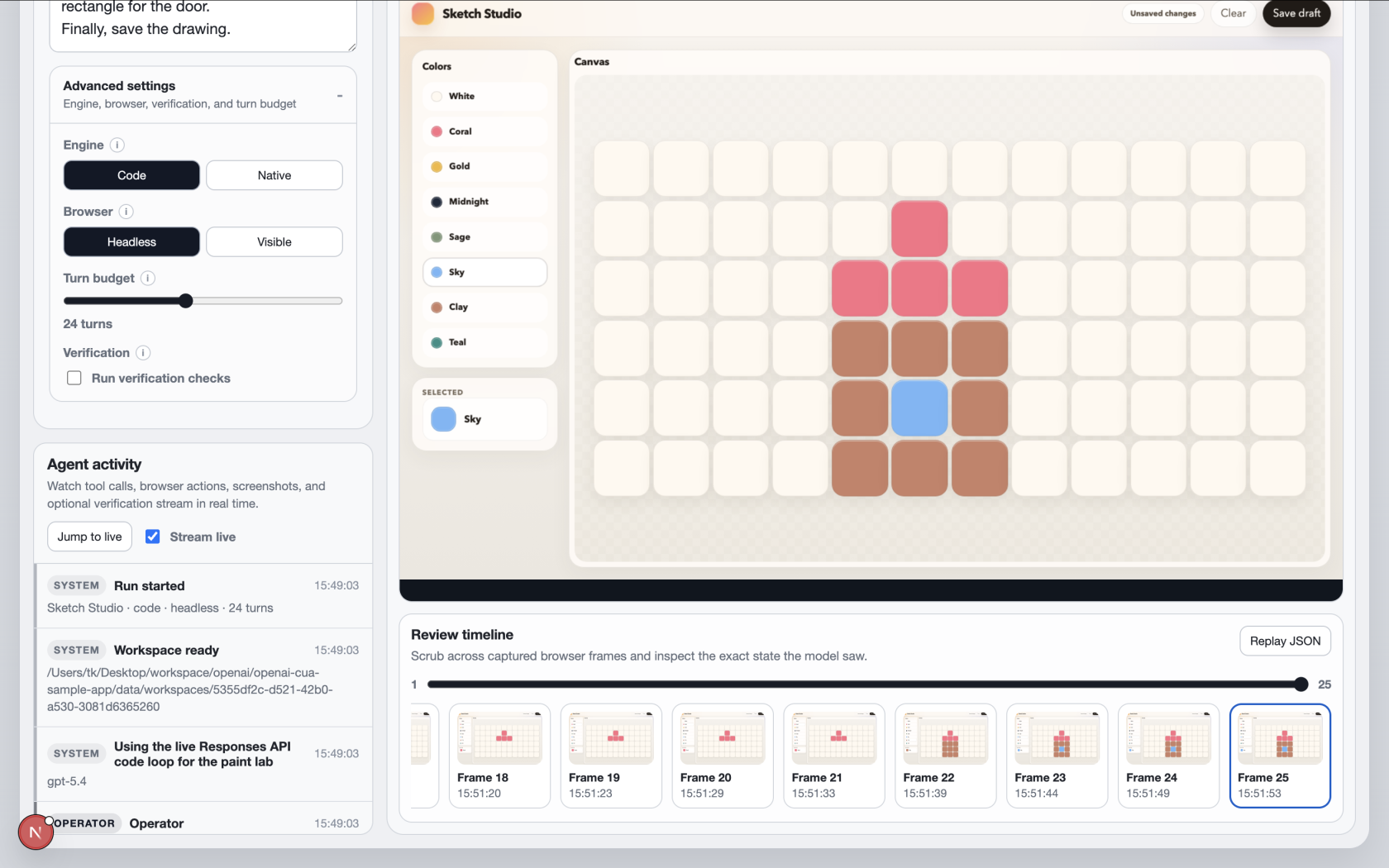Switch engine to Native
1389x868 pixels.
point(274,175)
